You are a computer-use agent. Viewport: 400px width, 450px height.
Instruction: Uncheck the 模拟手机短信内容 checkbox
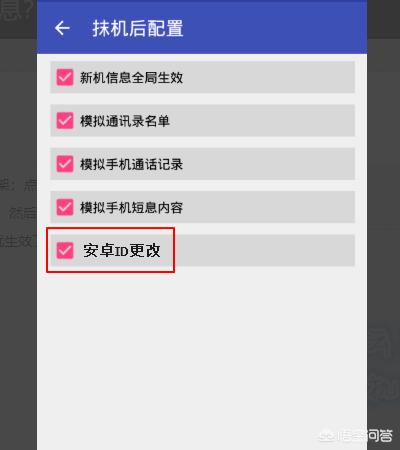65,207
